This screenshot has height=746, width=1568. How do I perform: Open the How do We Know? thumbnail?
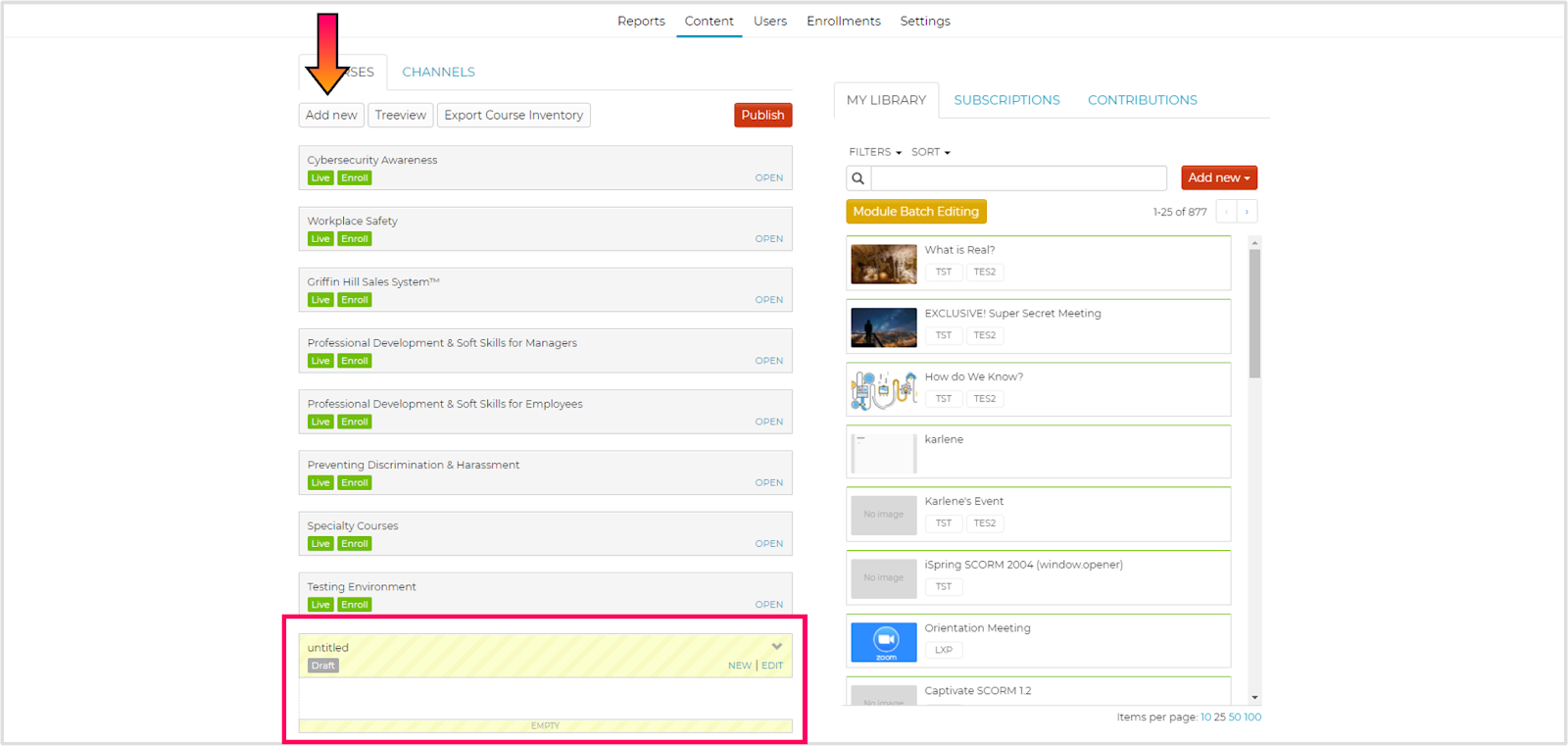coord(884,391)
